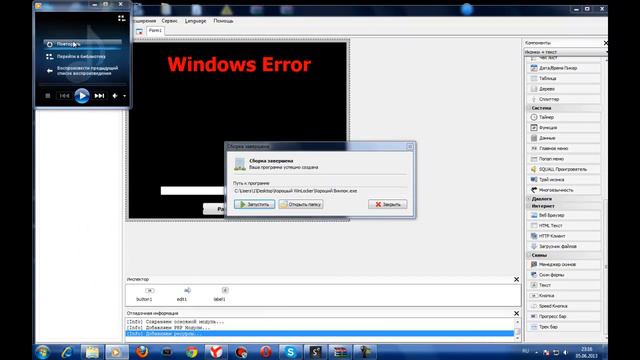
Task: Select the HTML Текст component
Action: click(x=564, y=225)
